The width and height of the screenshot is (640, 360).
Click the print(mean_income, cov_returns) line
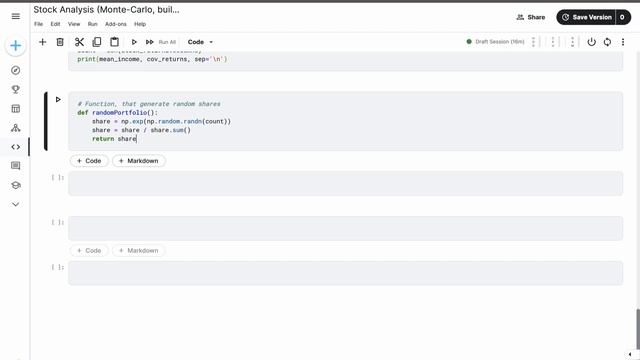[x=152, y=59]
